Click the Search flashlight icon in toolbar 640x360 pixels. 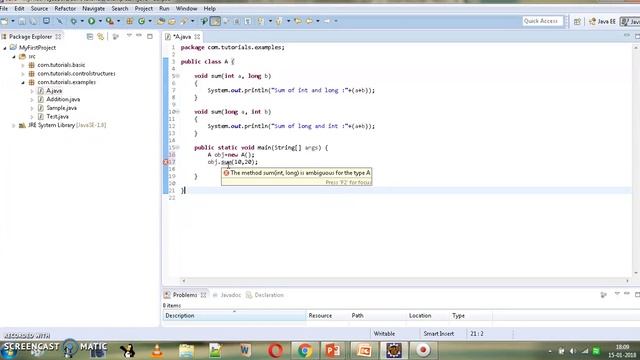pos(185,21)
